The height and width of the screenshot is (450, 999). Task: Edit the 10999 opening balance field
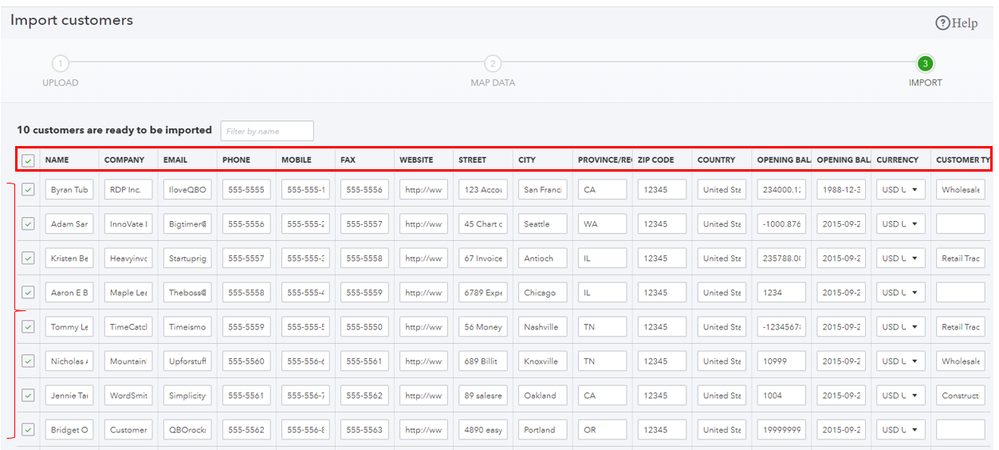pos(782,361)
